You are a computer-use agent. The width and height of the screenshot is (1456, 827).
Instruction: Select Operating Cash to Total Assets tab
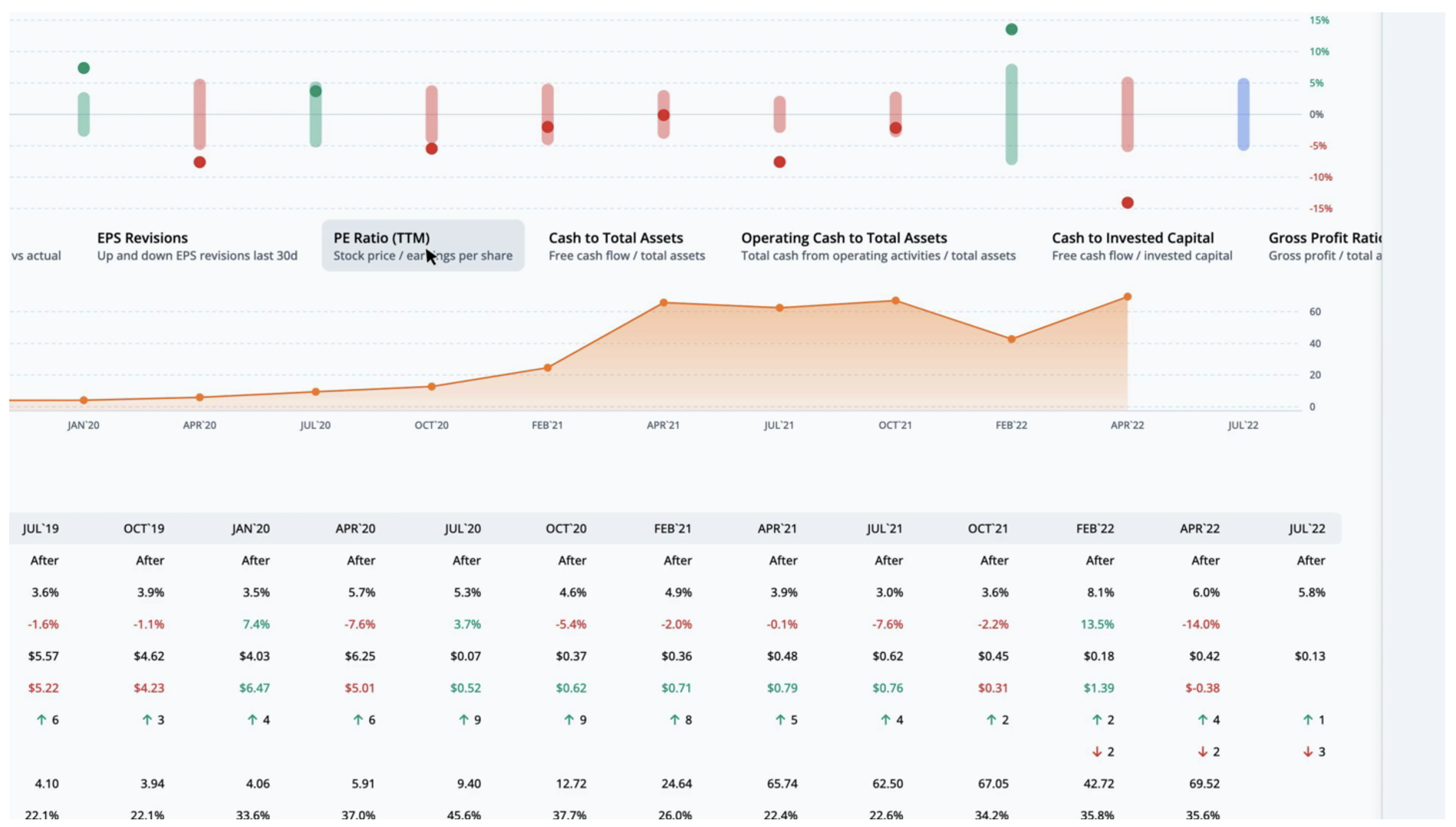(878, 245)
